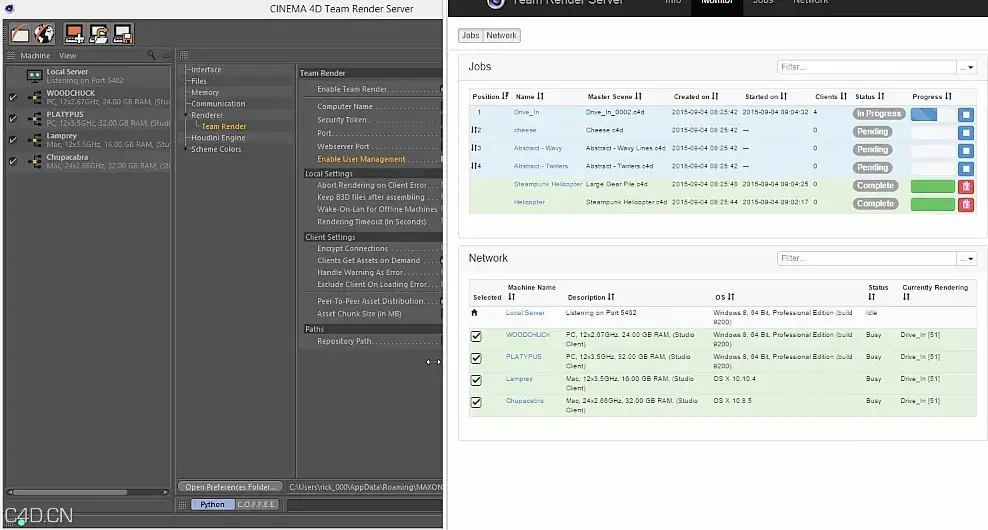Open the Machine menu

(x=35, y=55)
